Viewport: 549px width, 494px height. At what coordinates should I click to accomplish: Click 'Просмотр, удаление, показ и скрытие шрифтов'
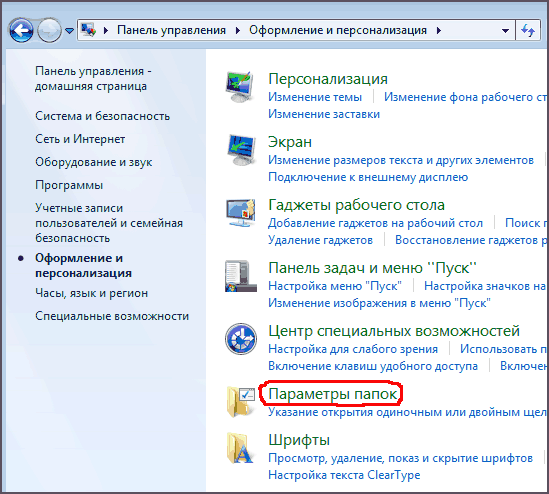point(400,458)
